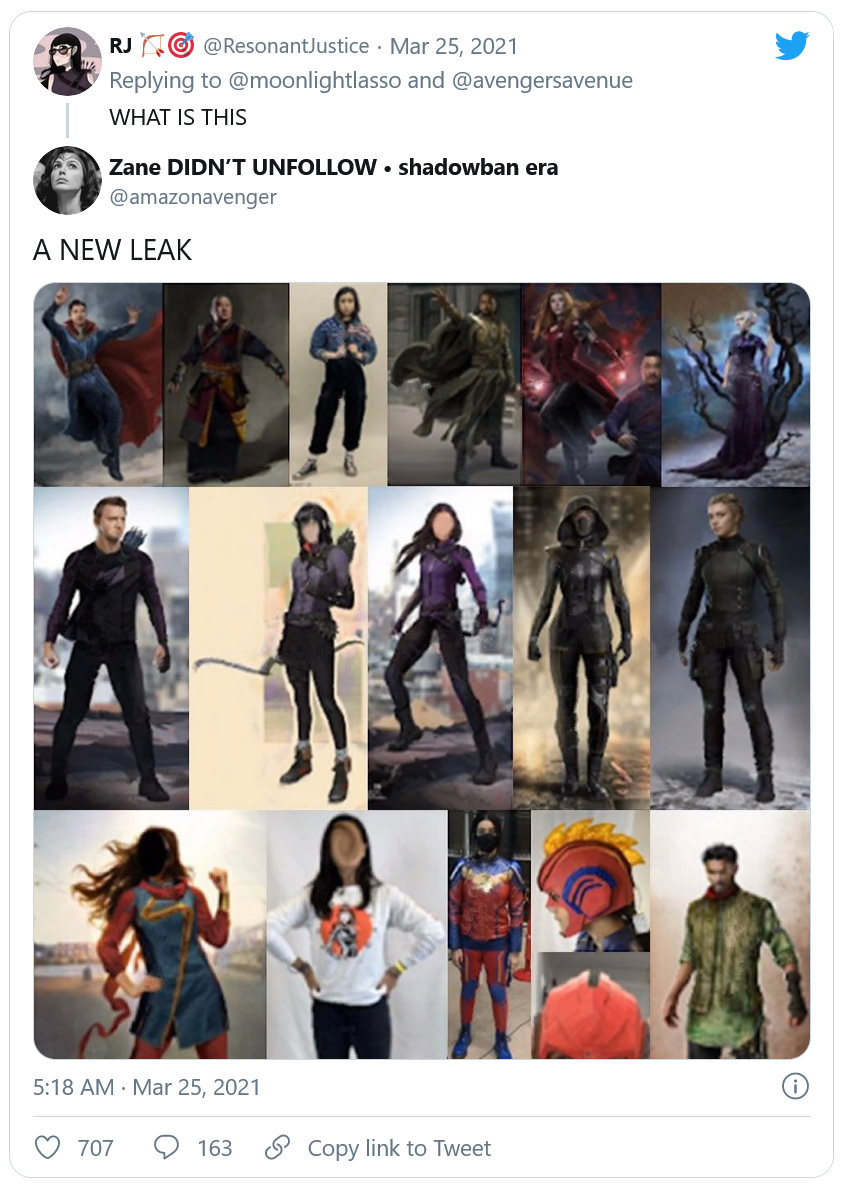This screenshot has width=843, height=1189.
Task: Open the tweet info circle icon
Action: pos(794,1086)
